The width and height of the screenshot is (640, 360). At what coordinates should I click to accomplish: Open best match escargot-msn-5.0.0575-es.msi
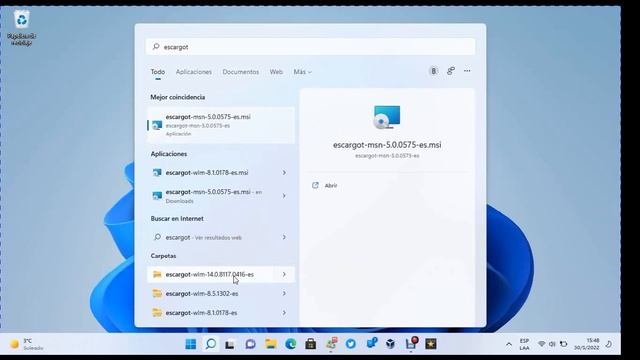(x=220, y=125)
